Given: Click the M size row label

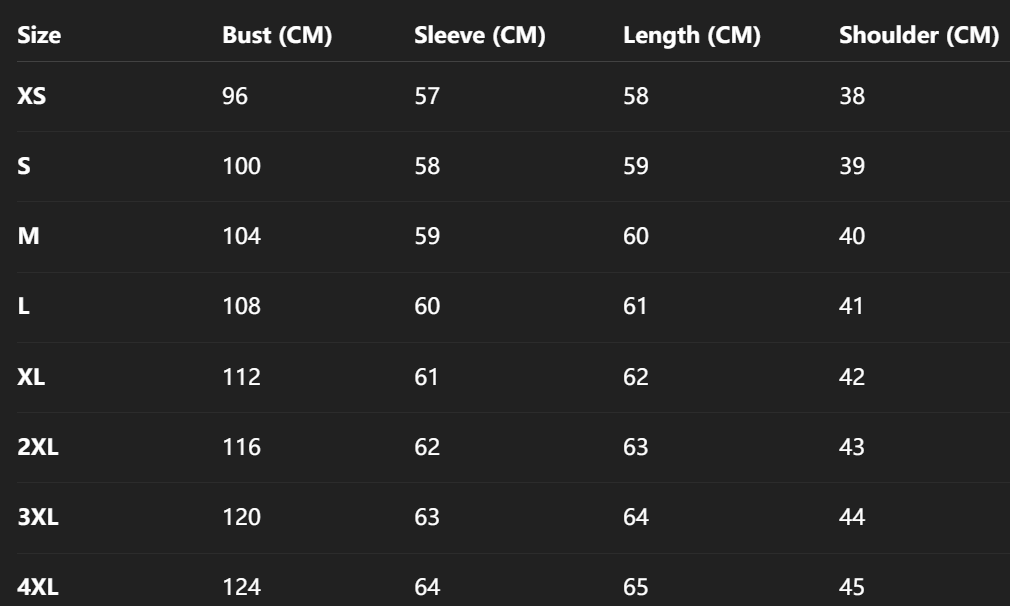Looking at the screenshot, I should (28, 236).
